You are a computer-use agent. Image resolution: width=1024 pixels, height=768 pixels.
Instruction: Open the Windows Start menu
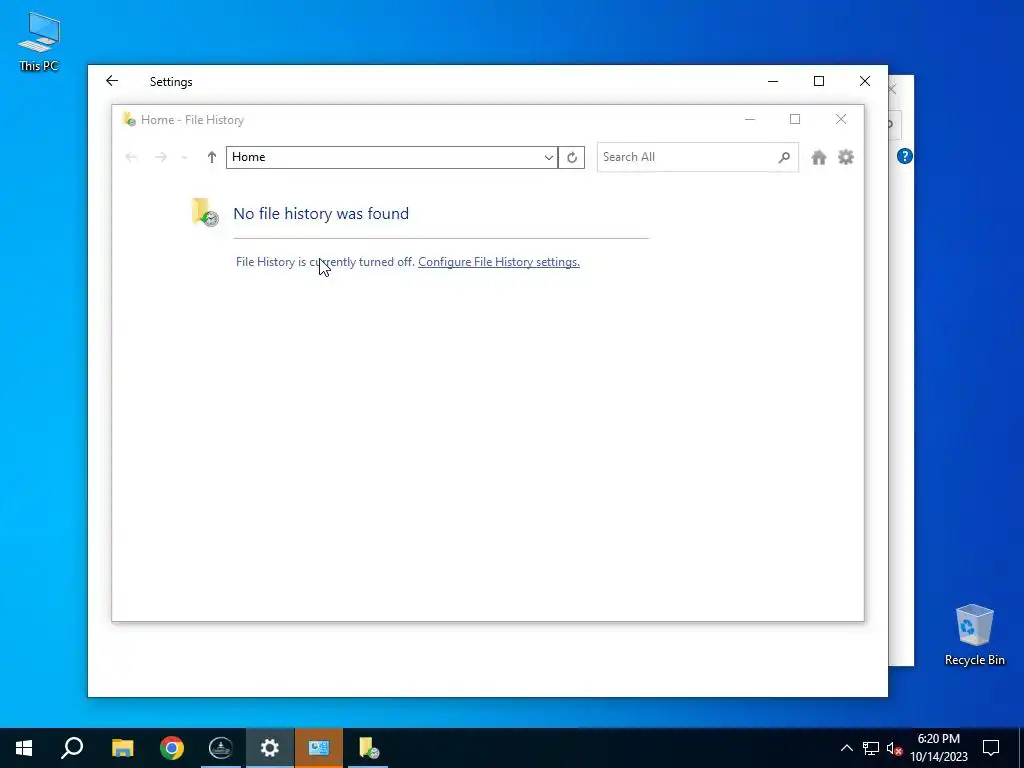click(24, 748)
